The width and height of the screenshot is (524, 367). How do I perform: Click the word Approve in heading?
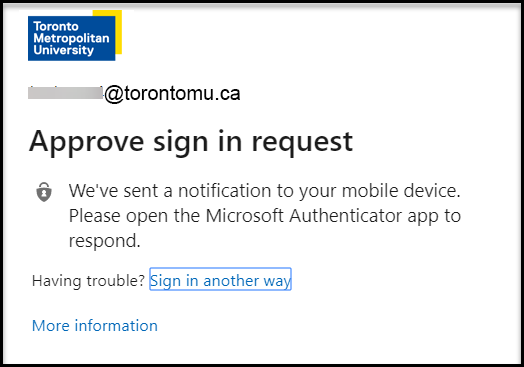click(87, 142)
